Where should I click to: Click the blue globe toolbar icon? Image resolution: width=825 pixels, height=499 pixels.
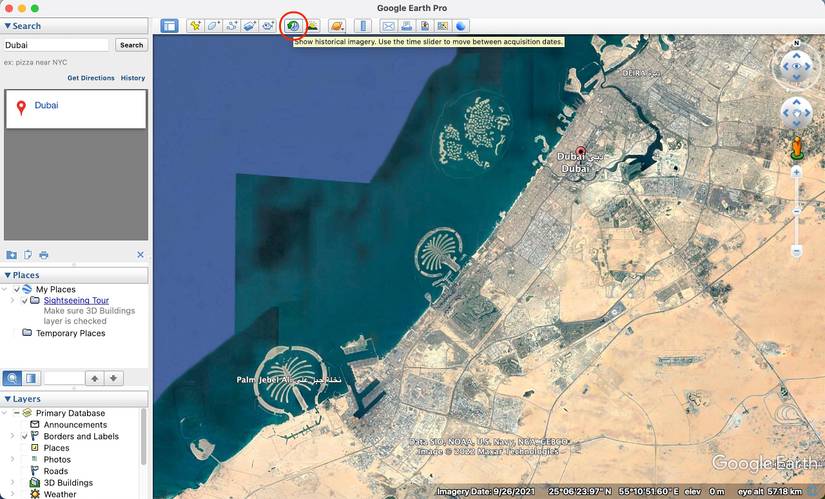pos(460,26)
